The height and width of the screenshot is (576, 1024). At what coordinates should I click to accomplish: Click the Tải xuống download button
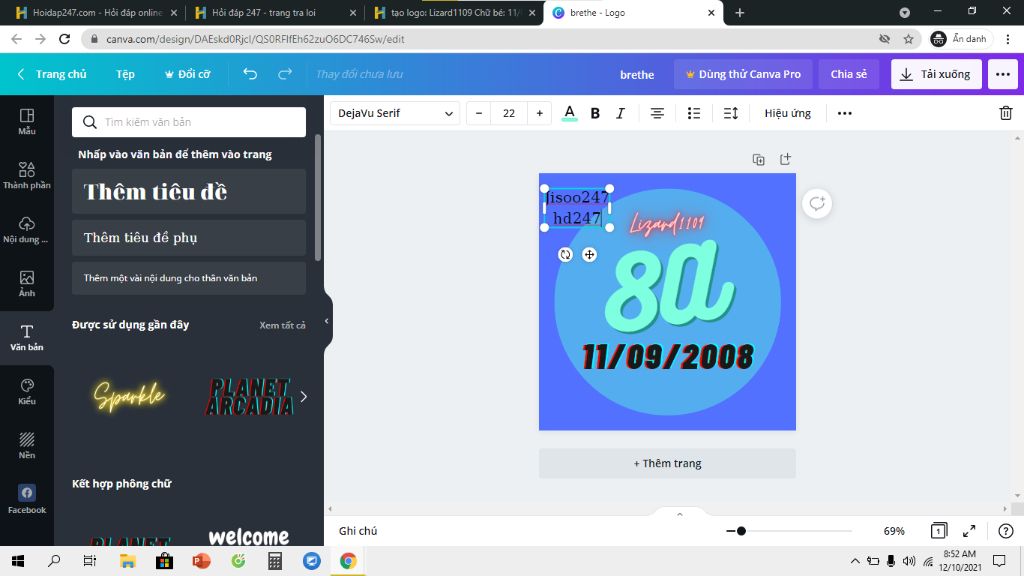(x=936, y=74)
